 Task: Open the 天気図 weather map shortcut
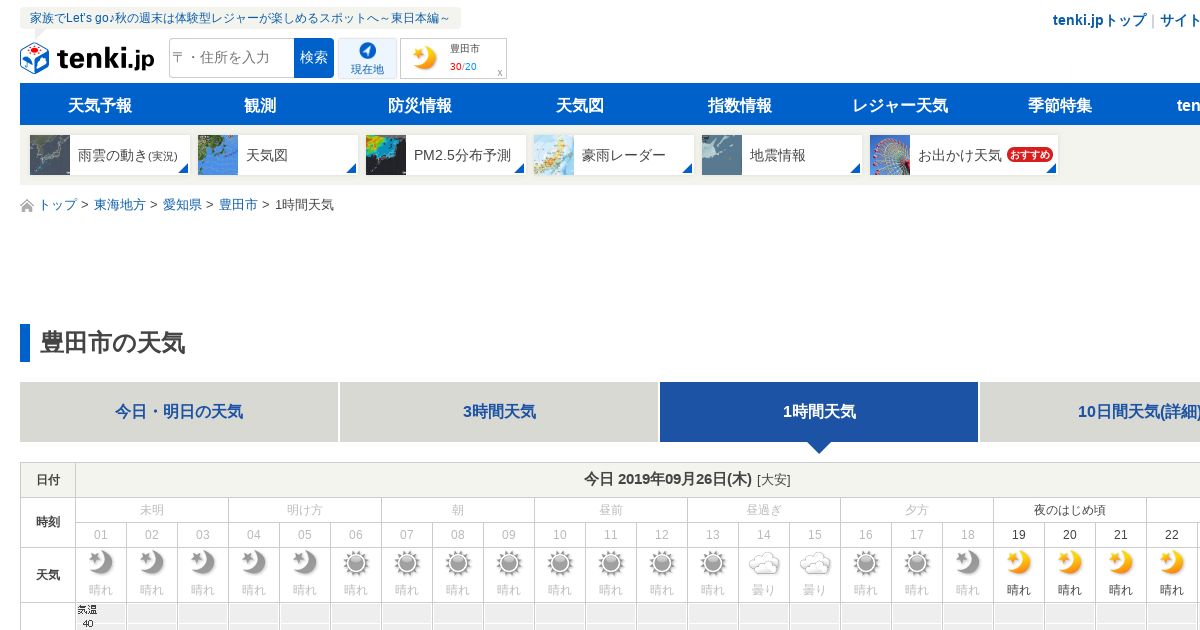(x=277, y=155)
